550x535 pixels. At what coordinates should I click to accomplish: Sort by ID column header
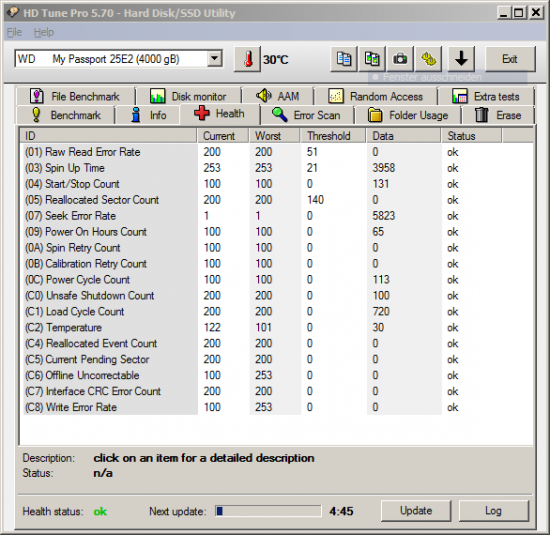[108, 136]
